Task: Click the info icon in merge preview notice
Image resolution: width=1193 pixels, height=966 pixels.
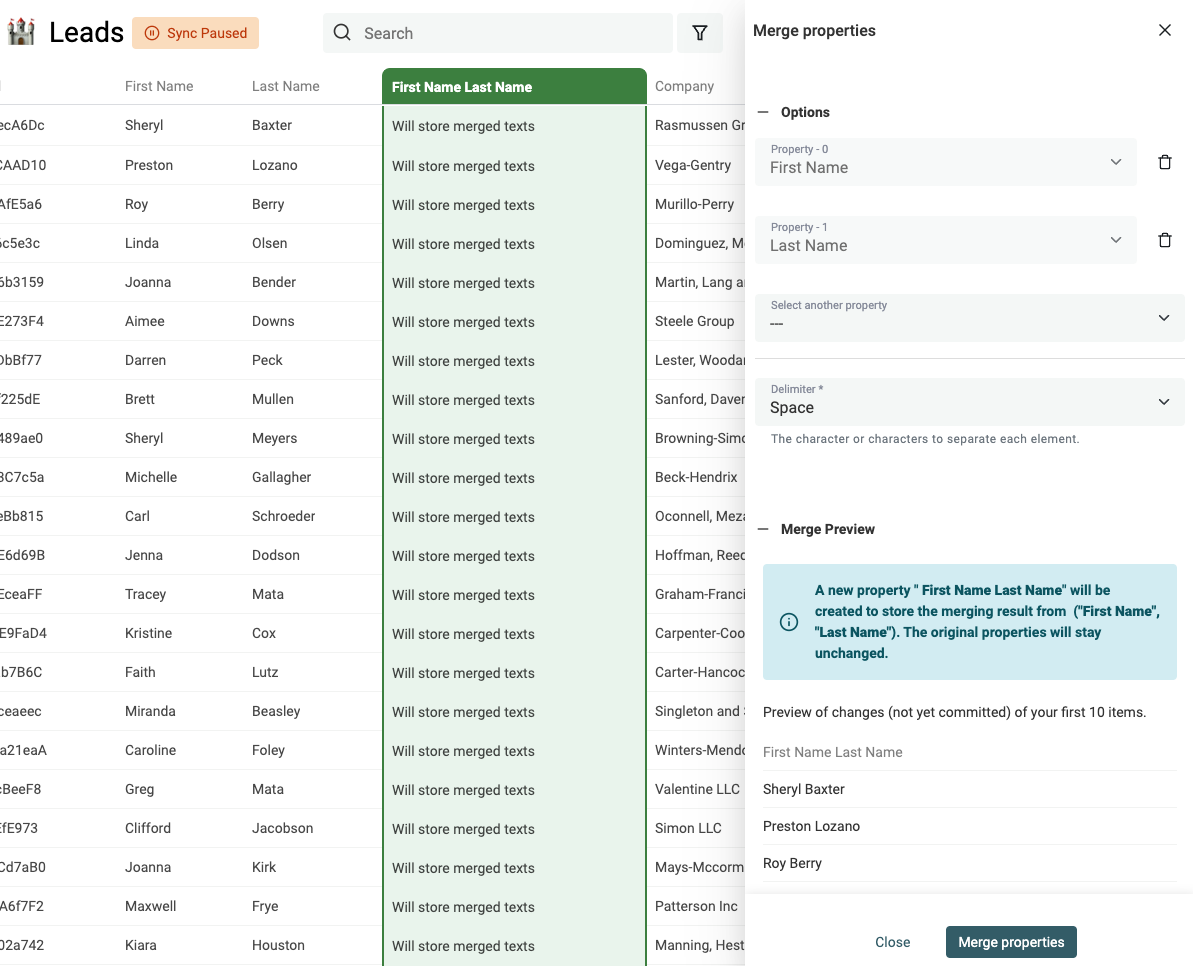Action: 789,621
